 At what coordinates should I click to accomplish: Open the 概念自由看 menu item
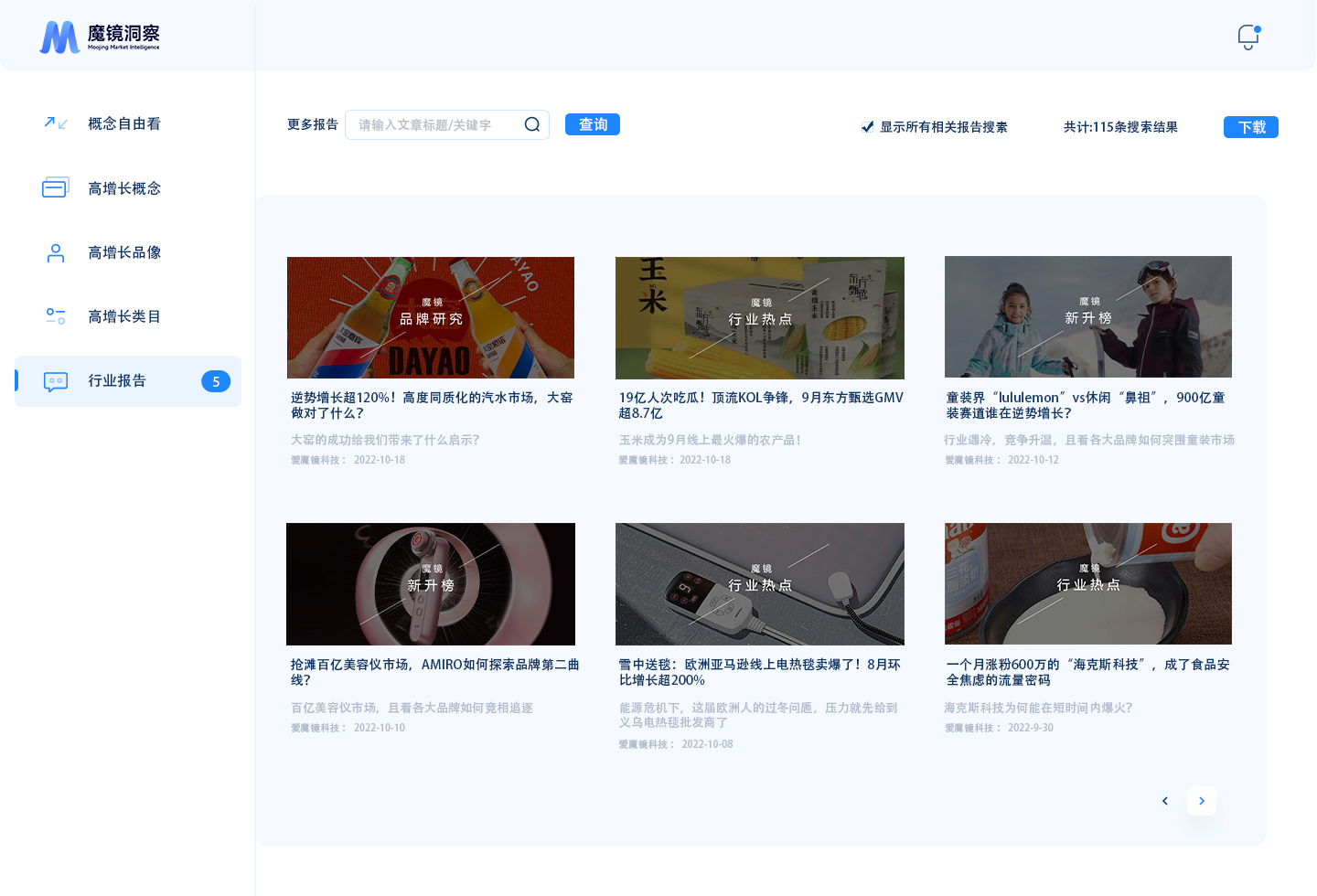[x=124, y=123]
